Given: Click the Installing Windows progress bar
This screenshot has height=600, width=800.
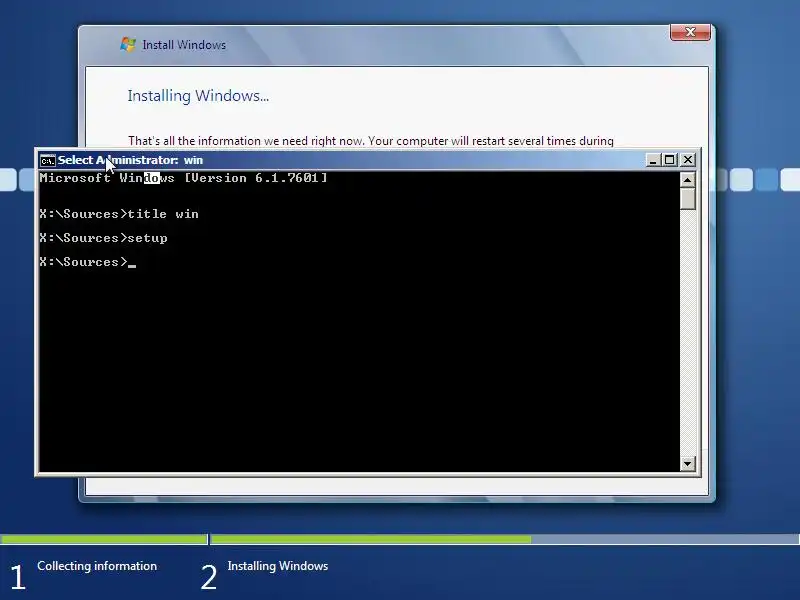Looking at the screenshot, I should coord(505,539).
